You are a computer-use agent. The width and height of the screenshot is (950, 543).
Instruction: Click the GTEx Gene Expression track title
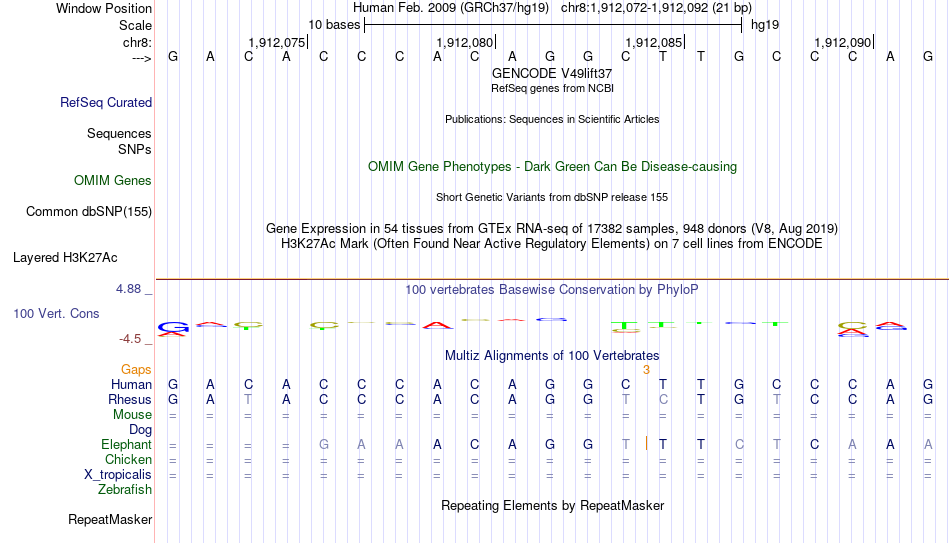click(x=552, y=228)
